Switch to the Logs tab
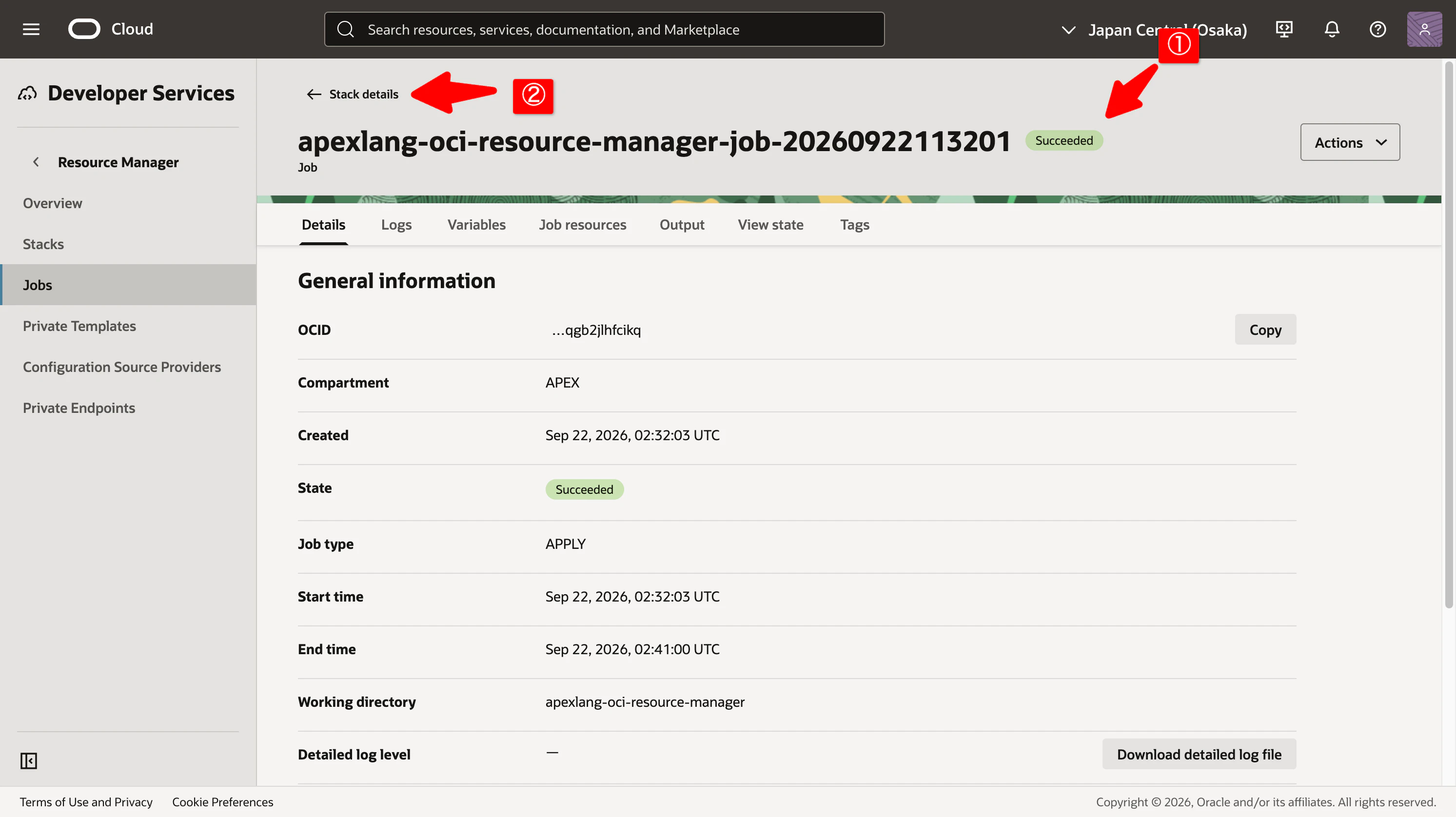The width and height of the screenshot is (1456, 817). click(396, 224)
